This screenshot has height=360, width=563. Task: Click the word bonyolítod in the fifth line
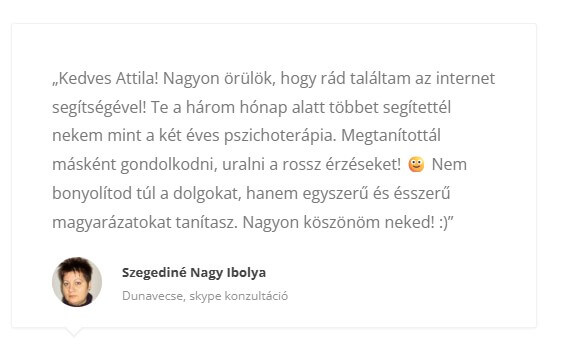pyautogui.click(x=92, y=194)
